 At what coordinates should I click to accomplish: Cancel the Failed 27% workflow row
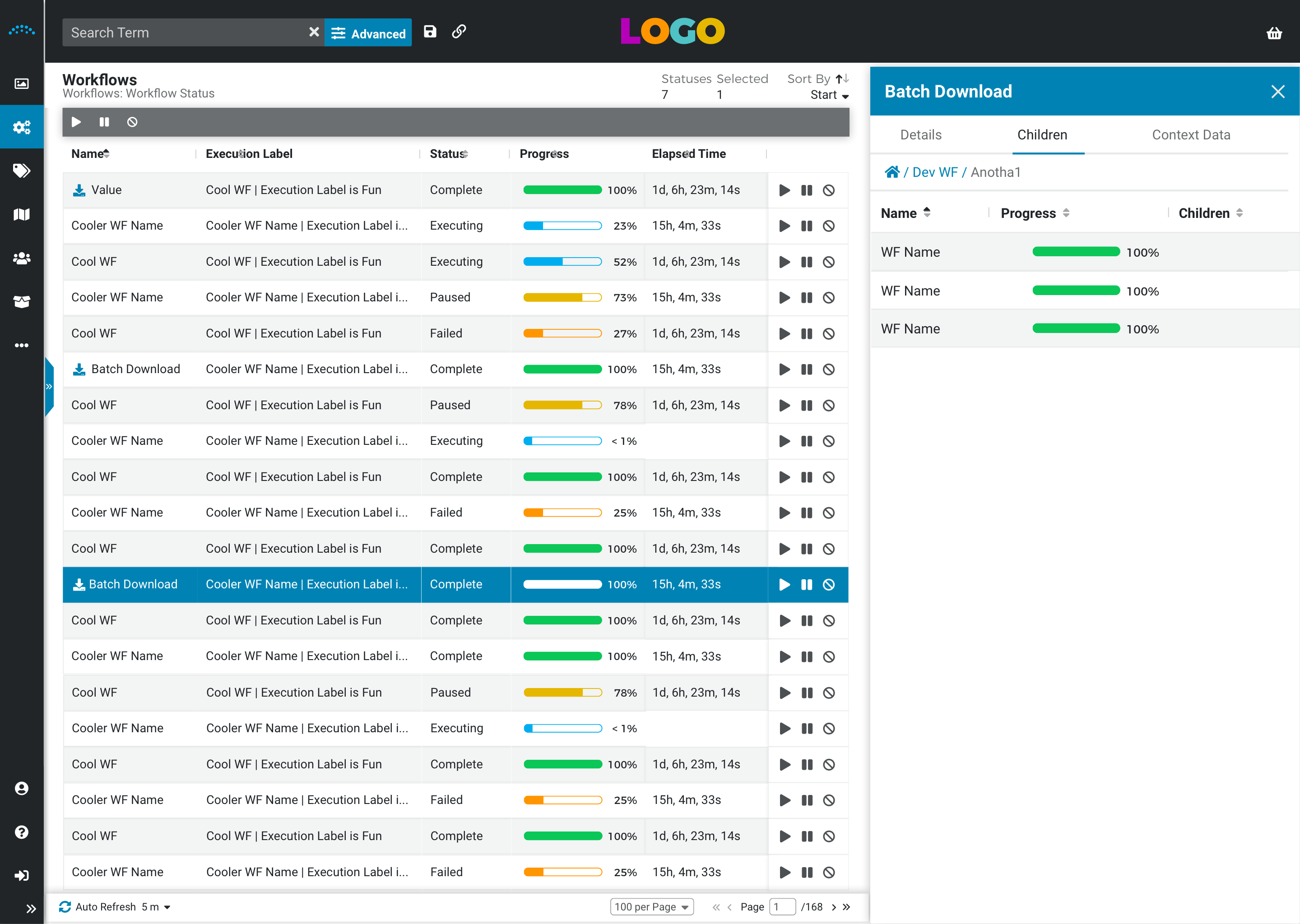(829, 333)
